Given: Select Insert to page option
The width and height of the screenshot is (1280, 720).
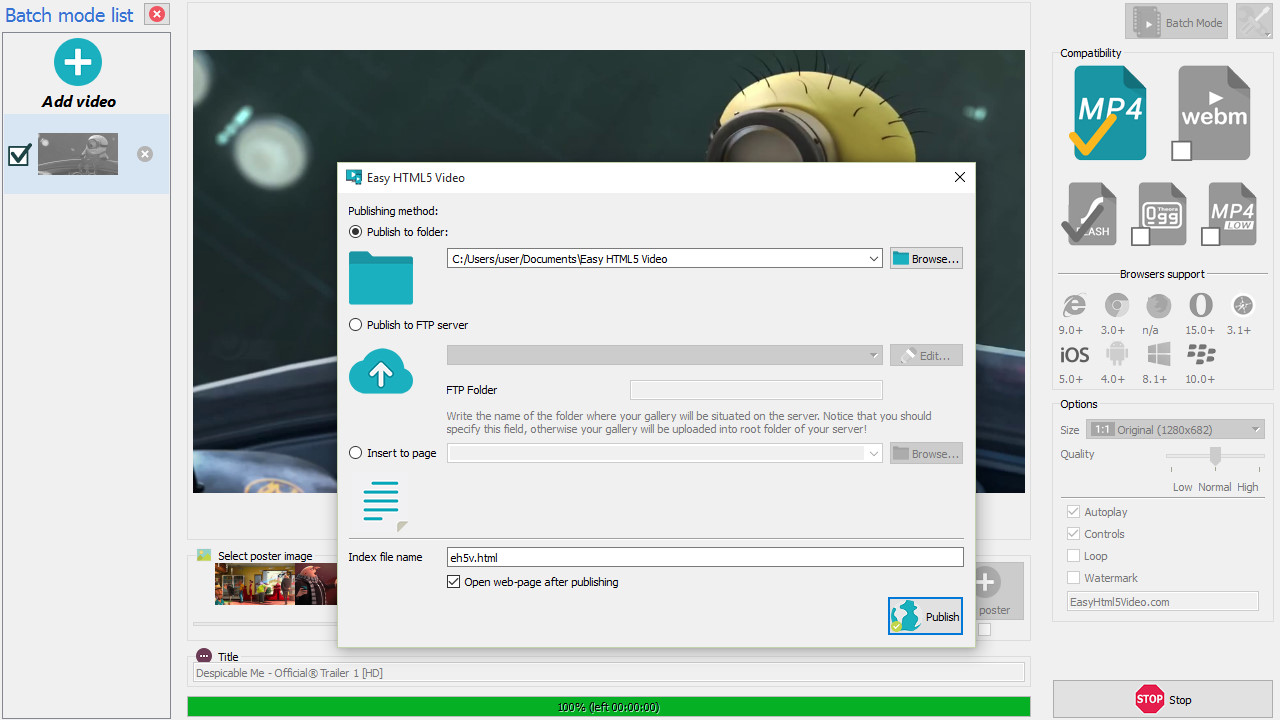Looking at the screenshot, I should [x=356, y=453].
